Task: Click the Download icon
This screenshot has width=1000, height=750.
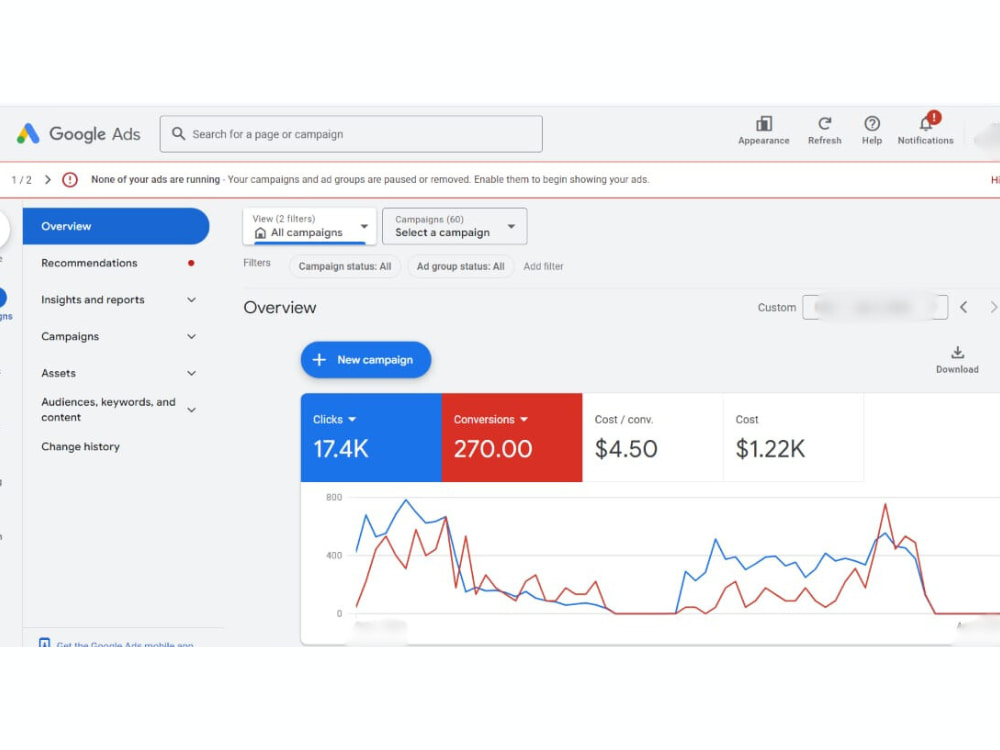Action: (x=957, y=352)
